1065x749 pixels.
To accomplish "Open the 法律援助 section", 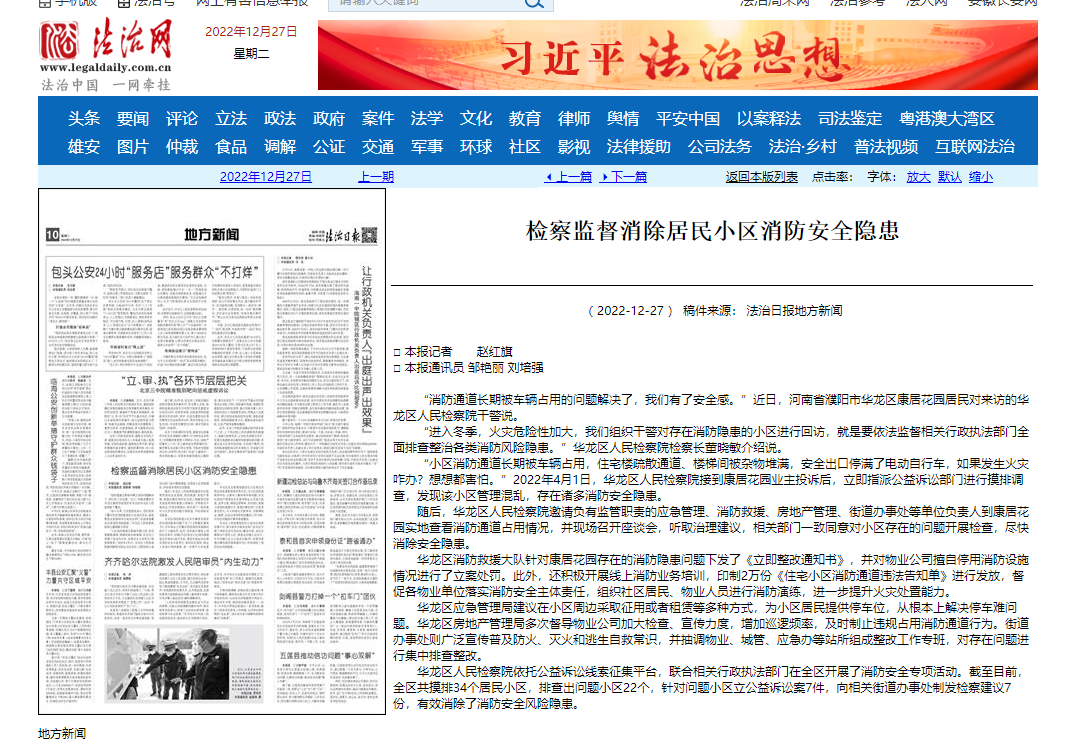I will point(638,147).
